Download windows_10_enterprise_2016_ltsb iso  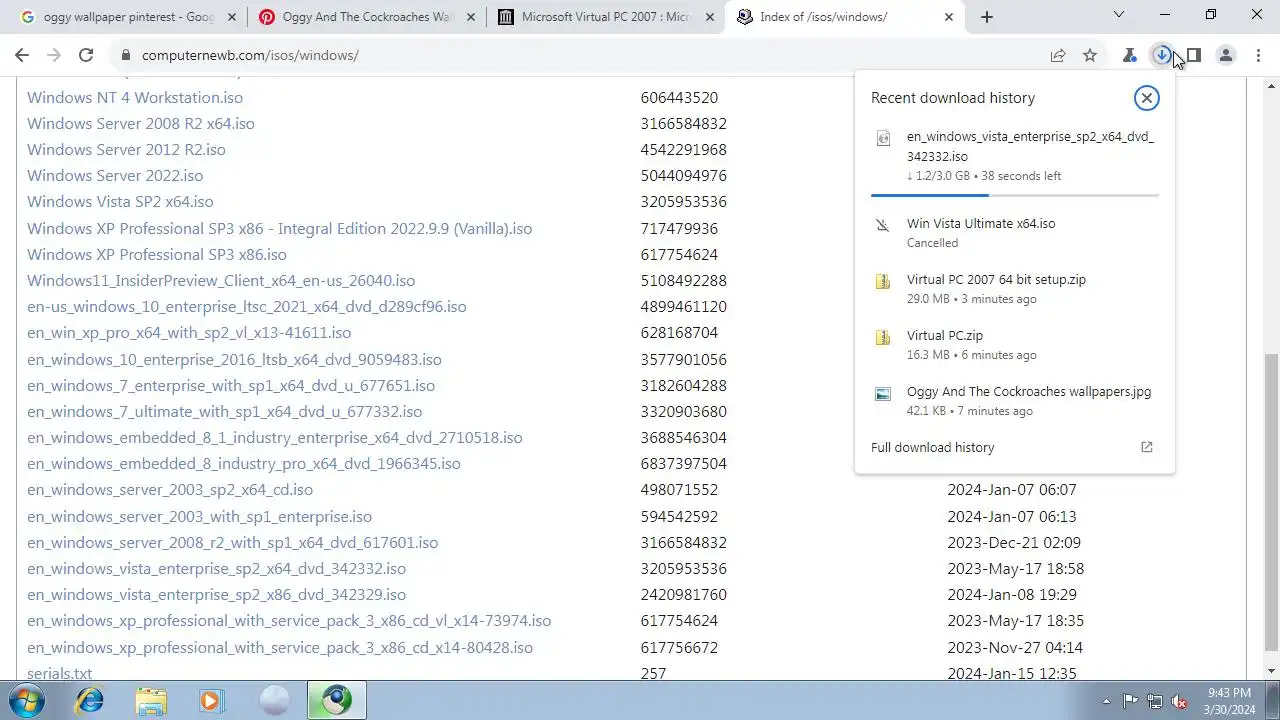(x=234, y=359)
